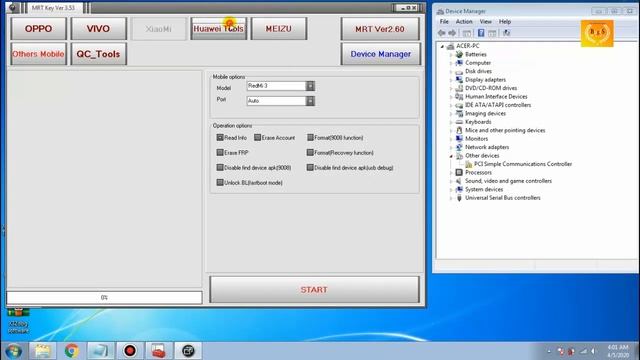Click the START button

click(x=314, y=289)
